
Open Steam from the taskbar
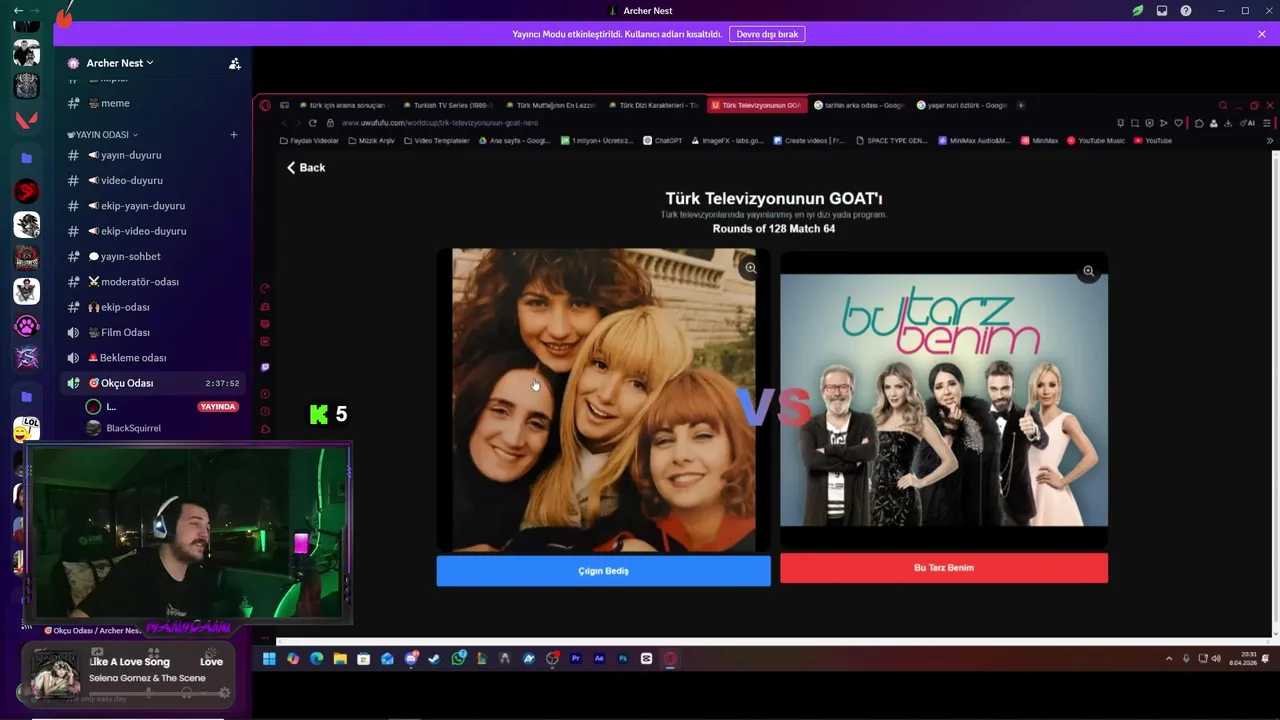(x=434, y=659)
